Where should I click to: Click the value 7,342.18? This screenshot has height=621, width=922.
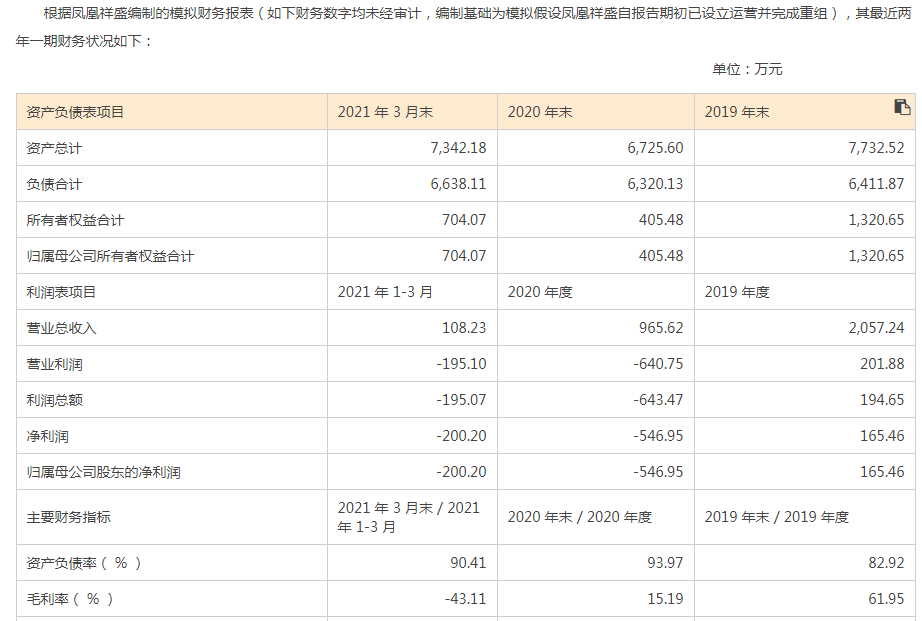click(x=459, y=148)
